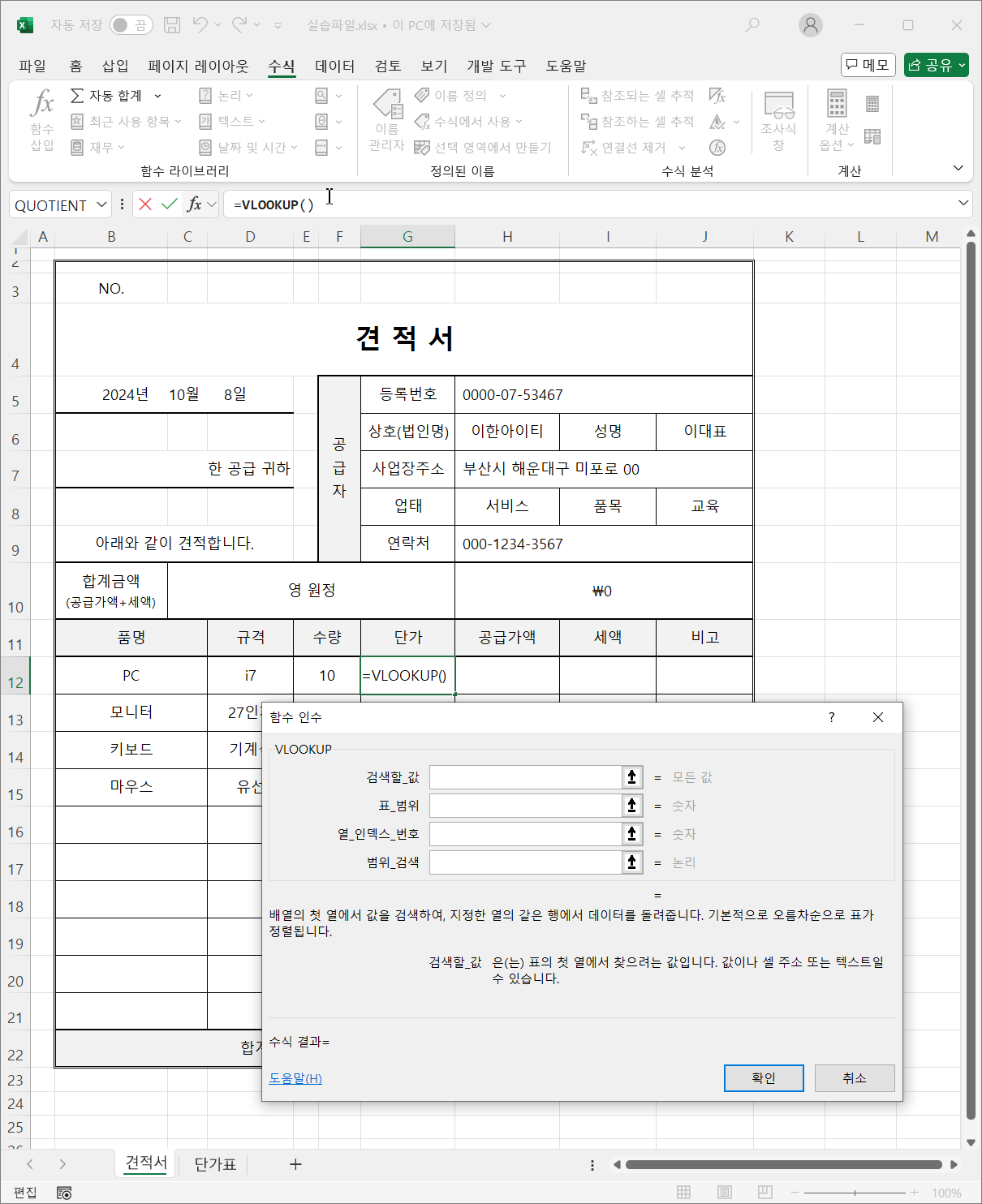The height and width of the screenshot is (1204, 982).
Task: Open Calculation Options (계산 옵션)
Action: [x=837, y=120]
